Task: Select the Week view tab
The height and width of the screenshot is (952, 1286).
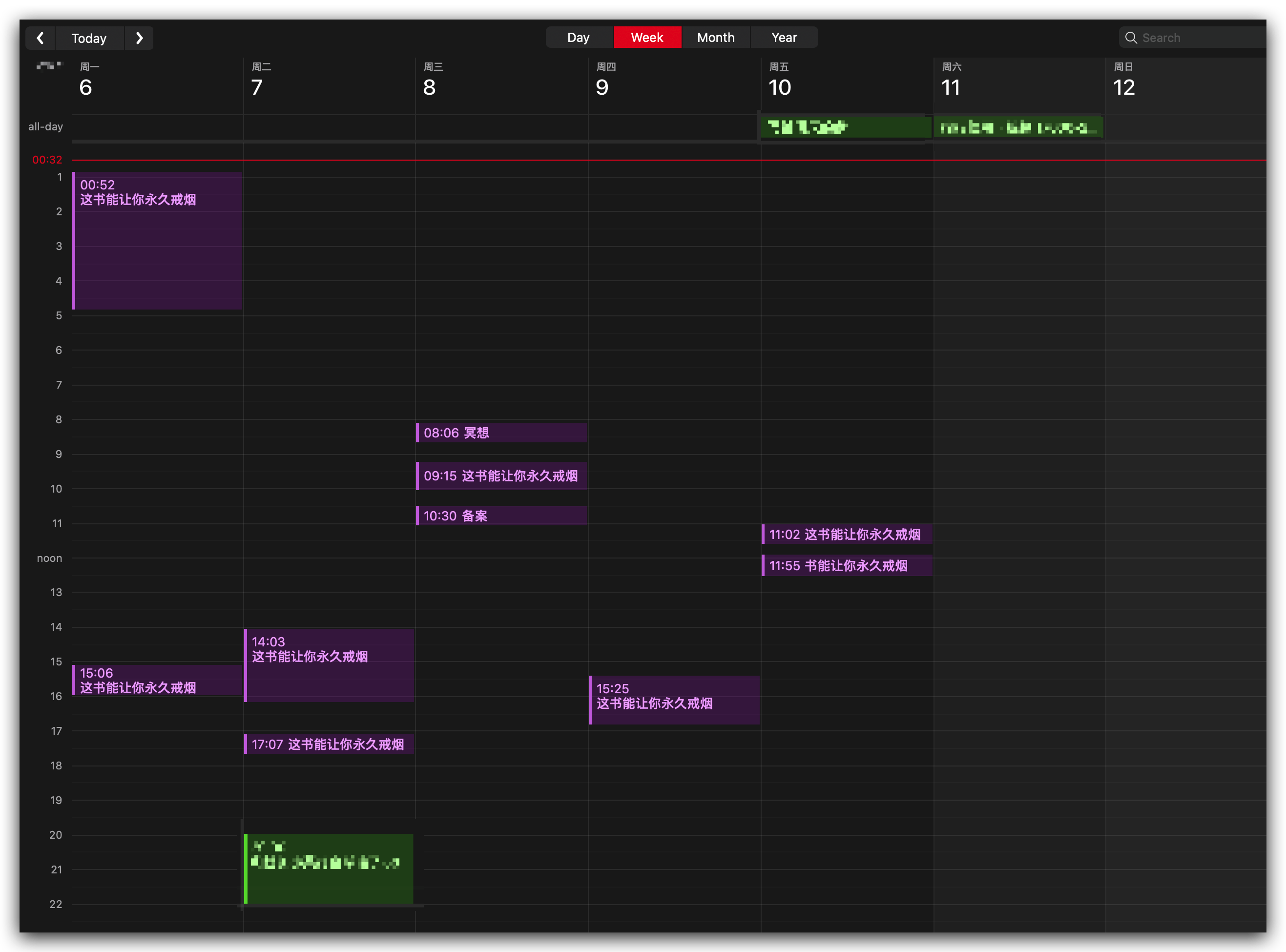Action: [x=646, y=38]
